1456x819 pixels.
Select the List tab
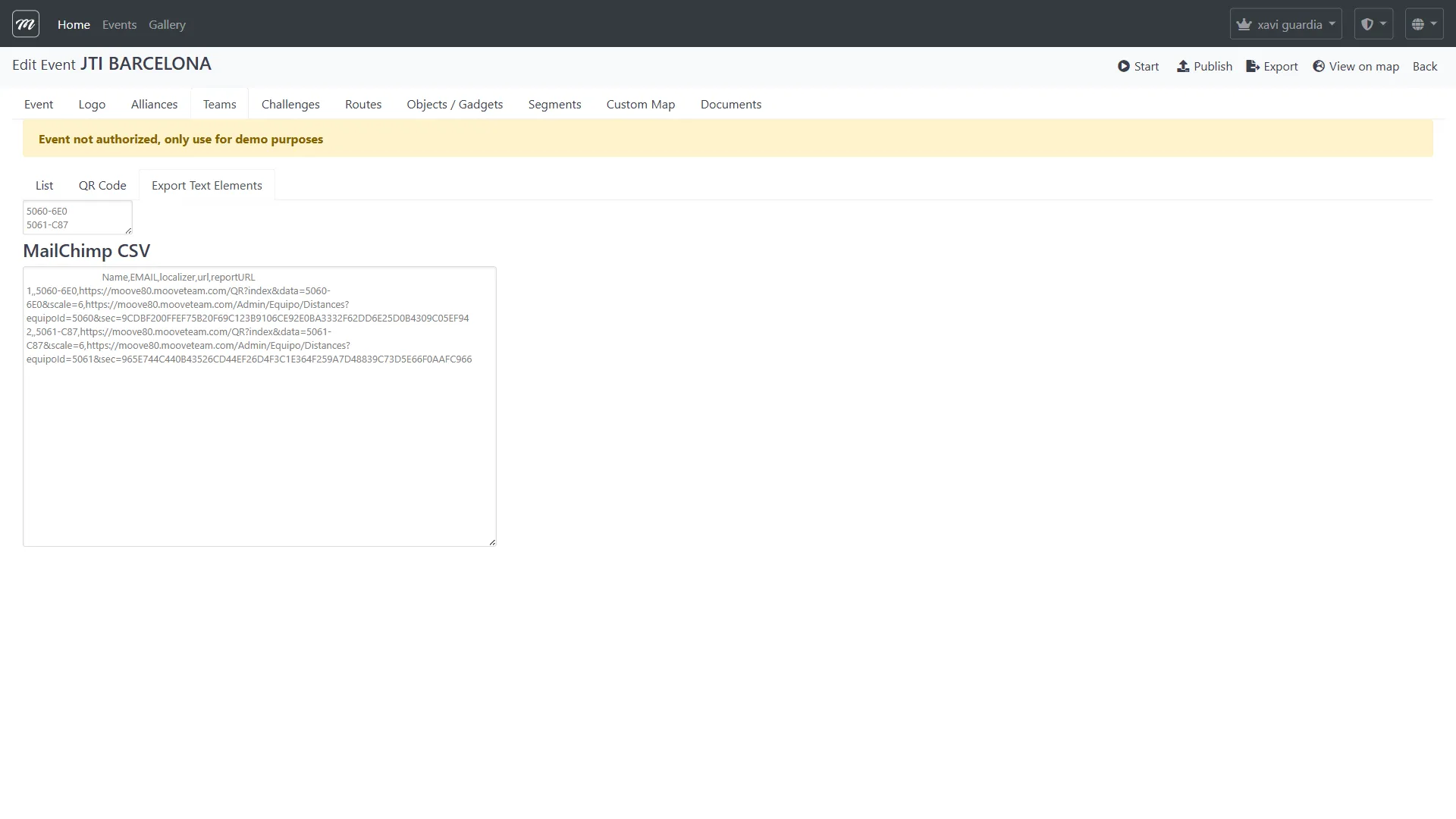click(44, 185)
